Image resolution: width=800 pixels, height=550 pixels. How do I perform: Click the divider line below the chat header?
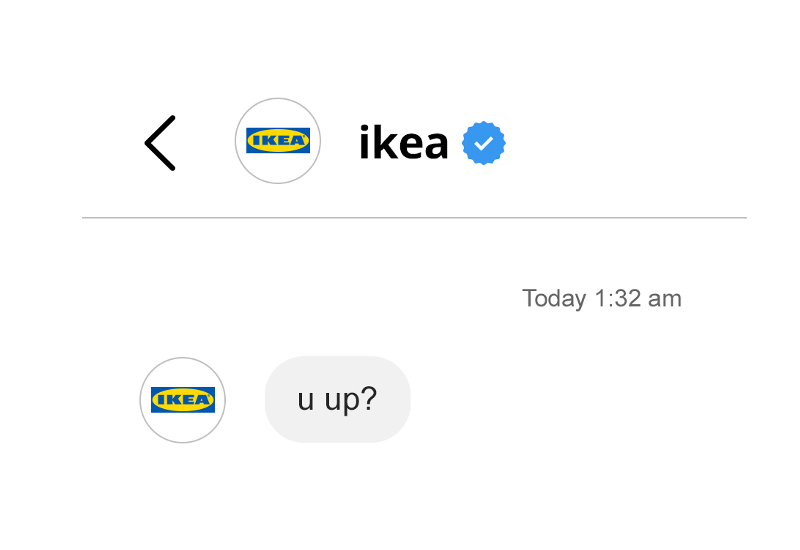(414, 217)
